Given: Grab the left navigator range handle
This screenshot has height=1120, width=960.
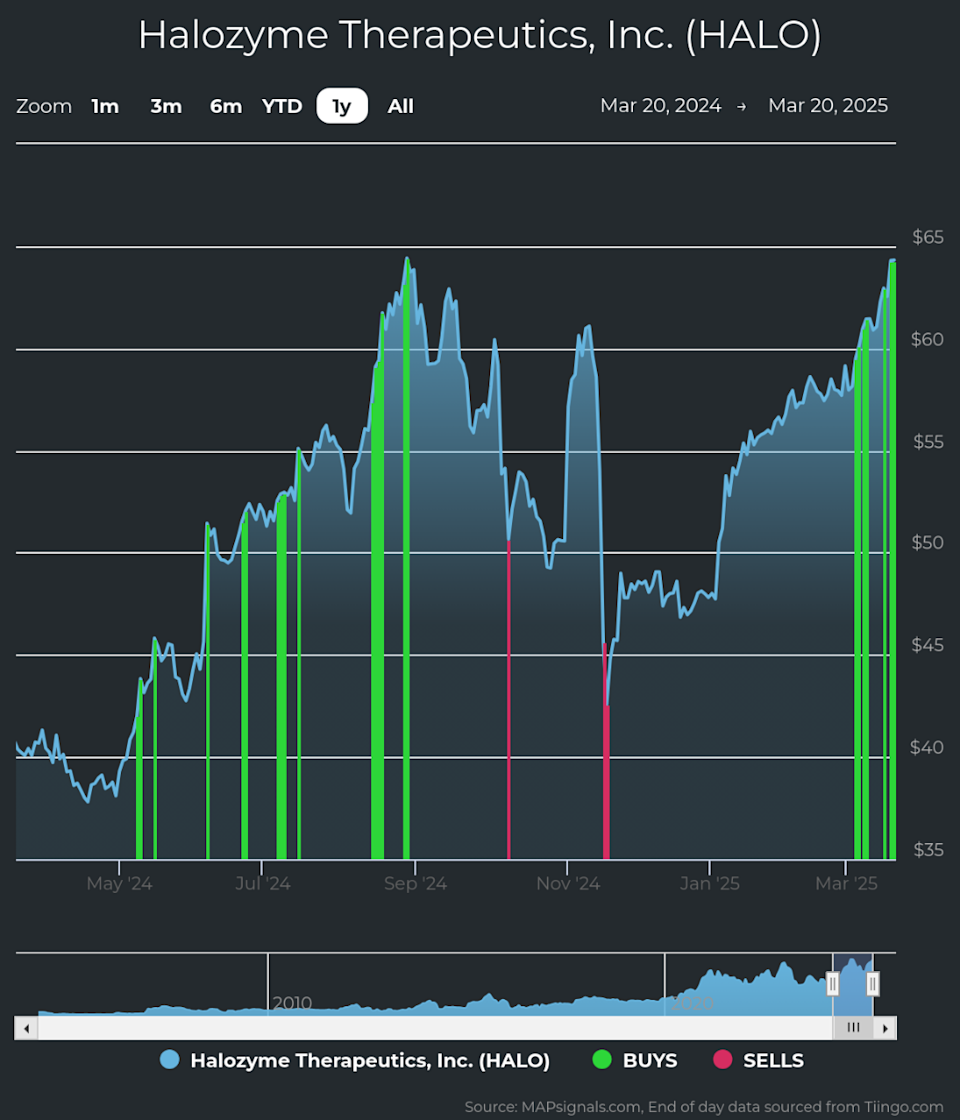Looking at the screenshot, I should [x=833, y=984].
